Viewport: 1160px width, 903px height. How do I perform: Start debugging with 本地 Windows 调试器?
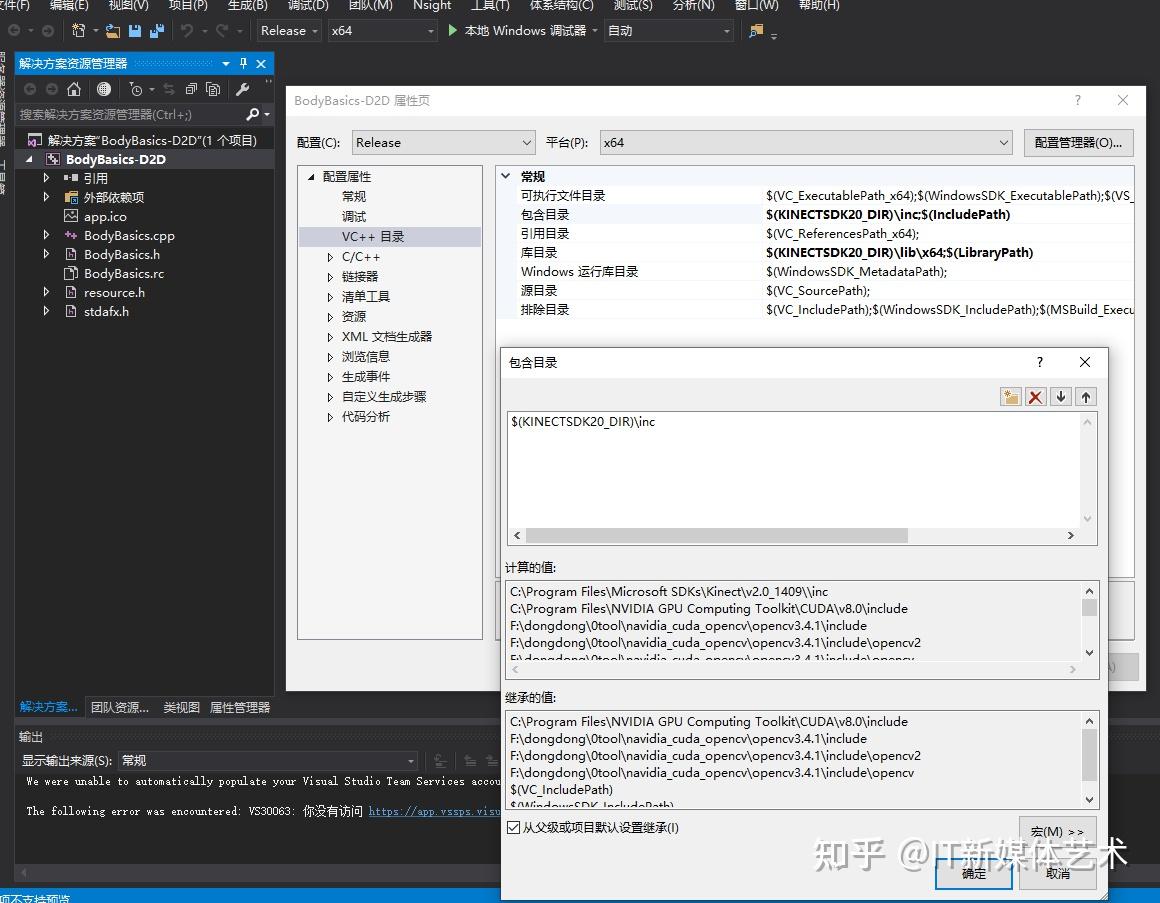[520, 30]
